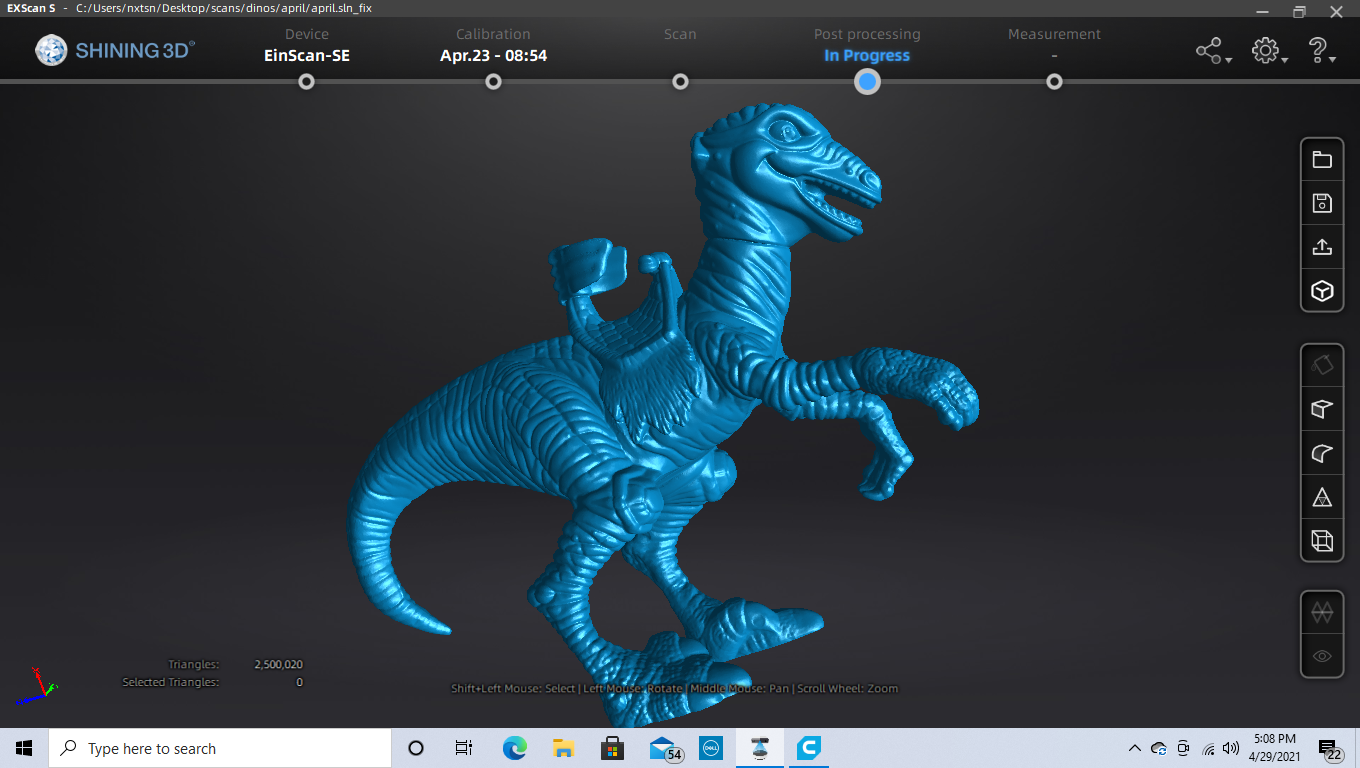Select the Calibration tab label
The image size is (1360, 768).
[493, 34]
